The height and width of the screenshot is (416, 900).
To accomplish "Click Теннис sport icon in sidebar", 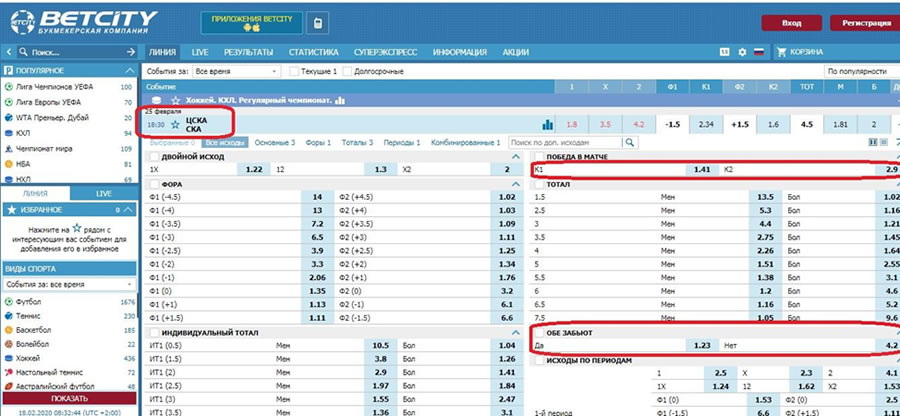I will coord(9,316).
